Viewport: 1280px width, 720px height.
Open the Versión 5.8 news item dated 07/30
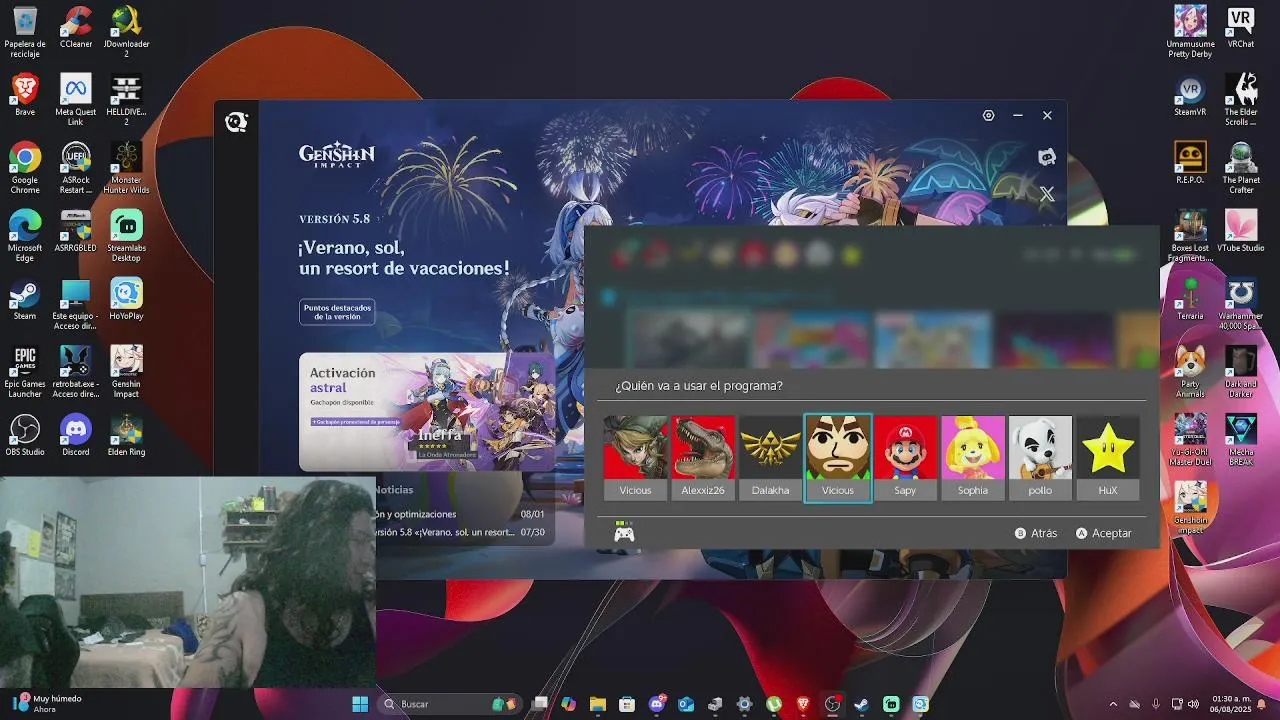coord(460,533)
